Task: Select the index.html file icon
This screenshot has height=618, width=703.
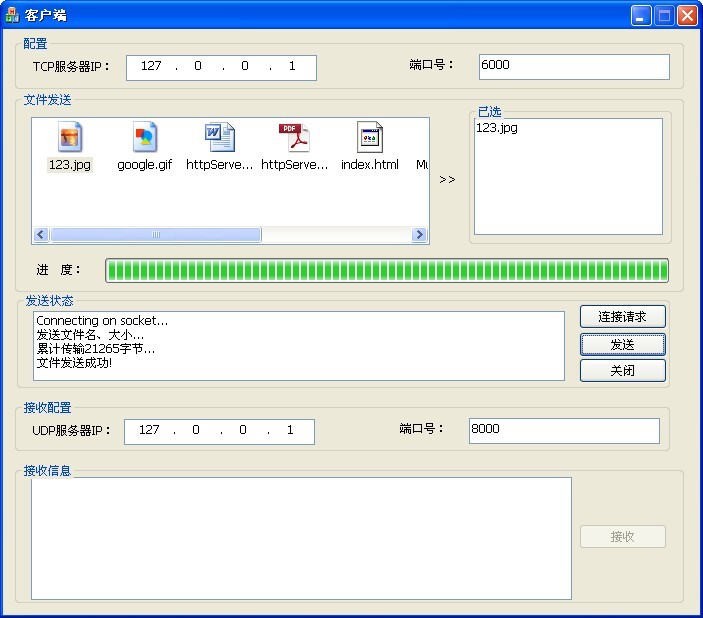Action: (370, 137)
